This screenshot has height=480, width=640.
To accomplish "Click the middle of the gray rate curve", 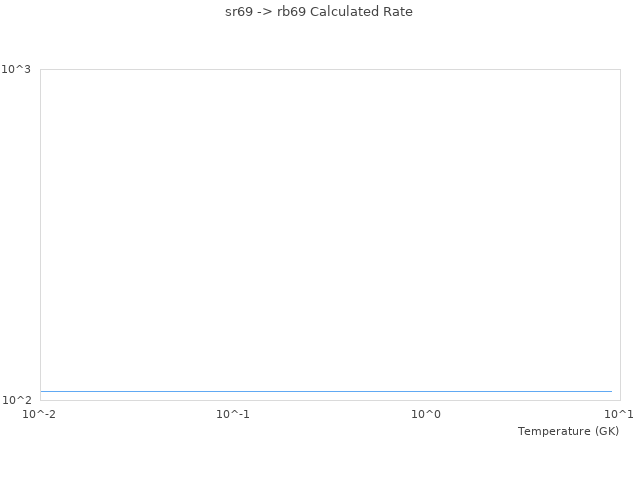I will 326,391.
